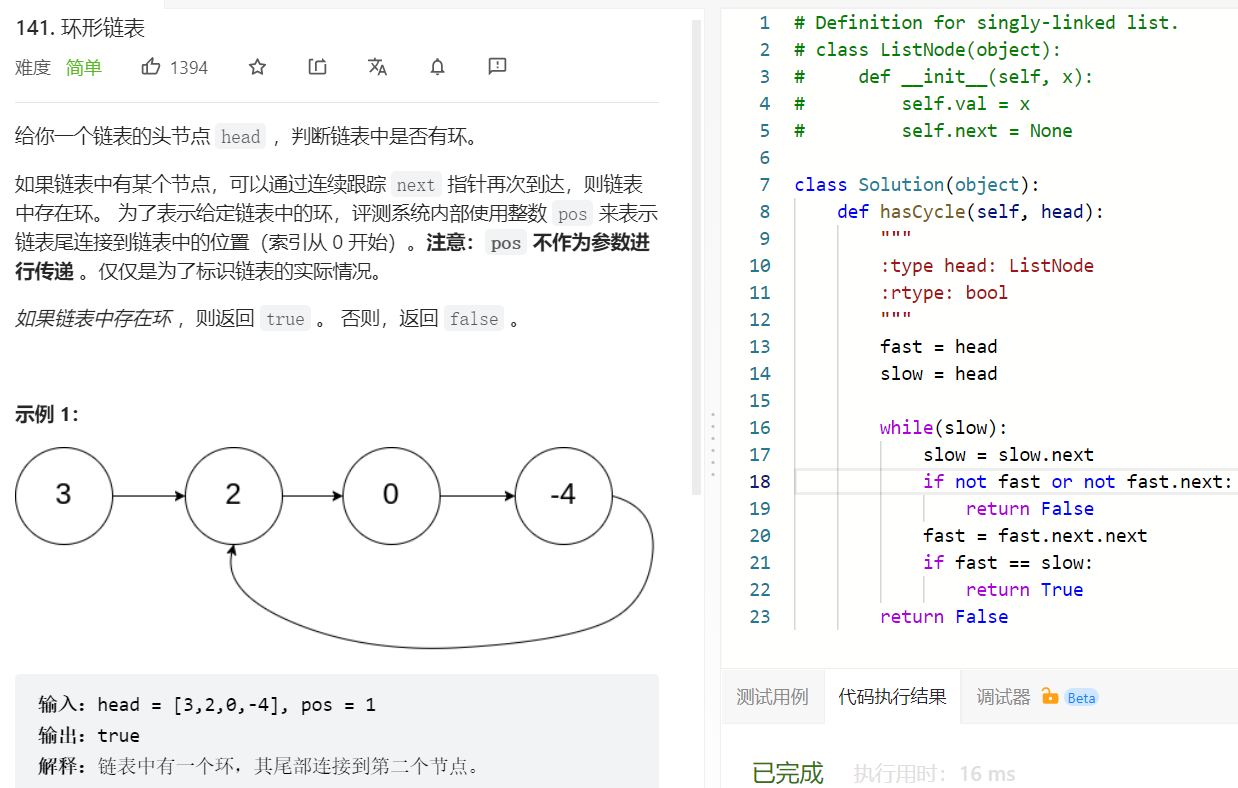
Task: Star the problem to favorite it
Action: coord(257,66)
